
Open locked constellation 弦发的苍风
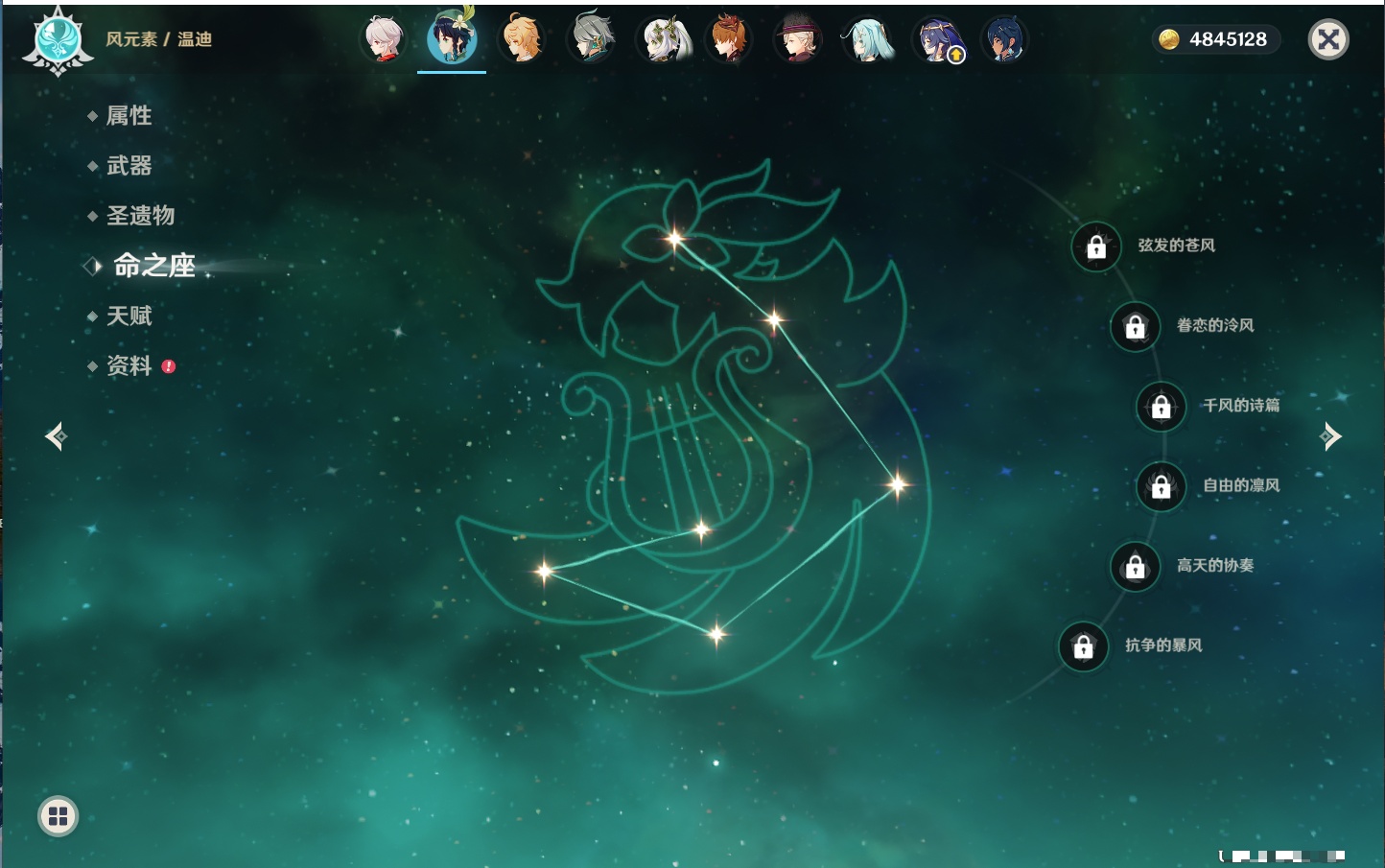pos(1096,247)
